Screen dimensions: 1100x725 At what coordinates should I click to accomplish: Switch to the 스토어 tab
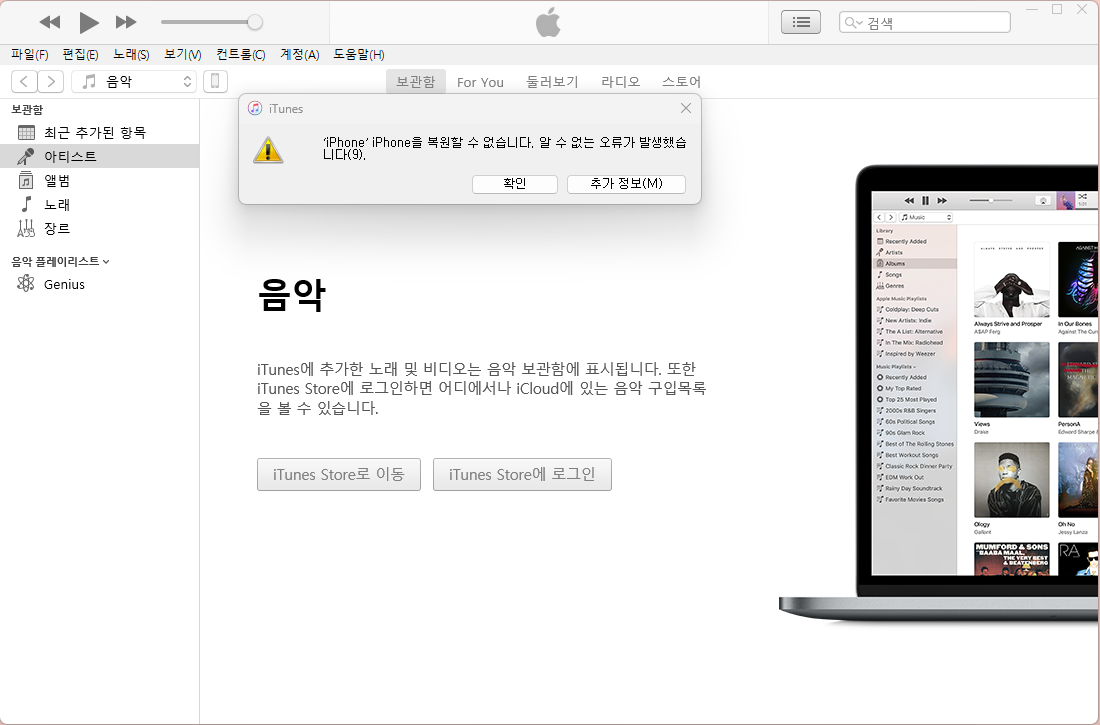(x=681, y=82)
